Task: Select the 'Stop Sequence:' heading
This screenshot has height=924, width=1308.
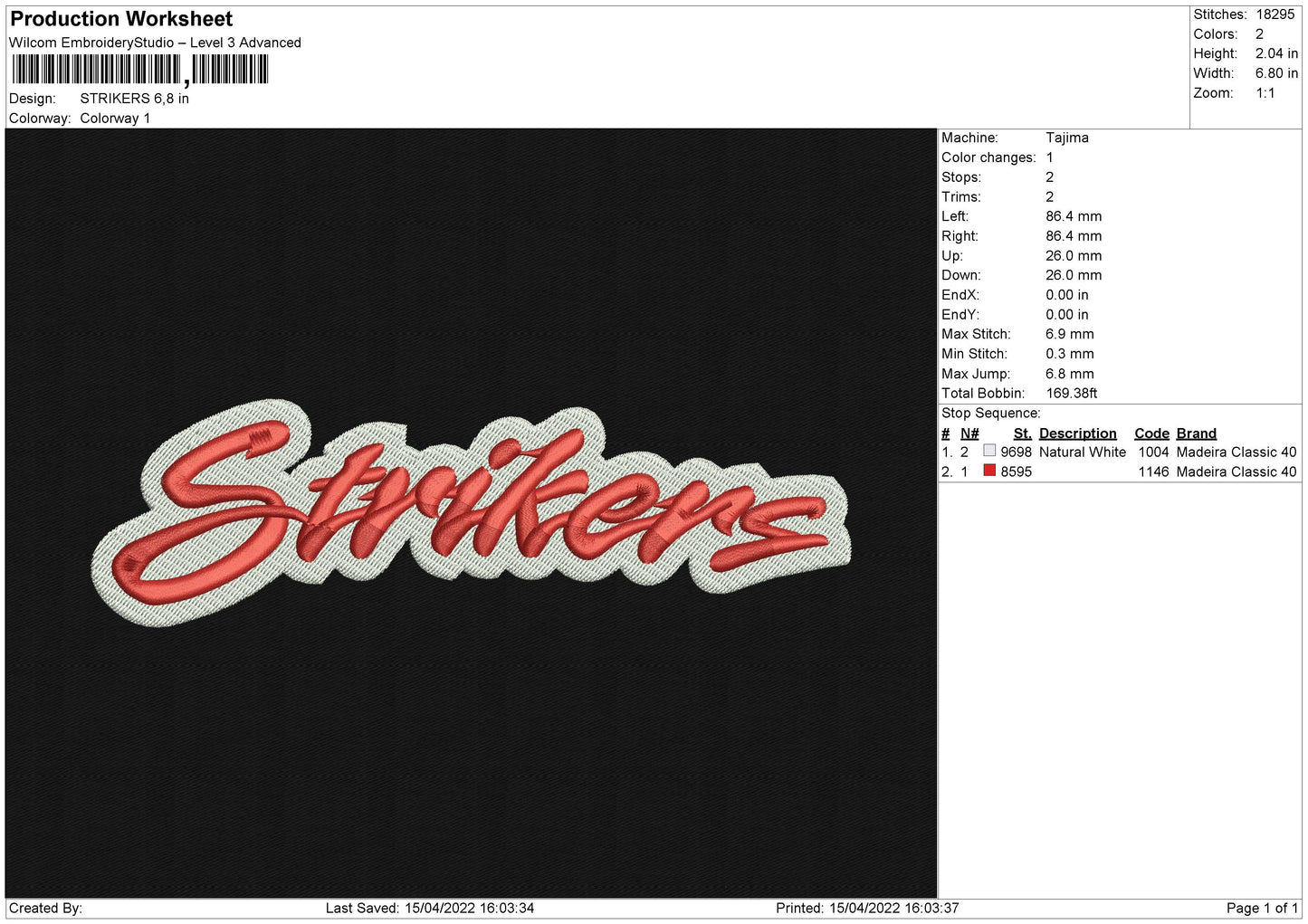Action: 991,414
